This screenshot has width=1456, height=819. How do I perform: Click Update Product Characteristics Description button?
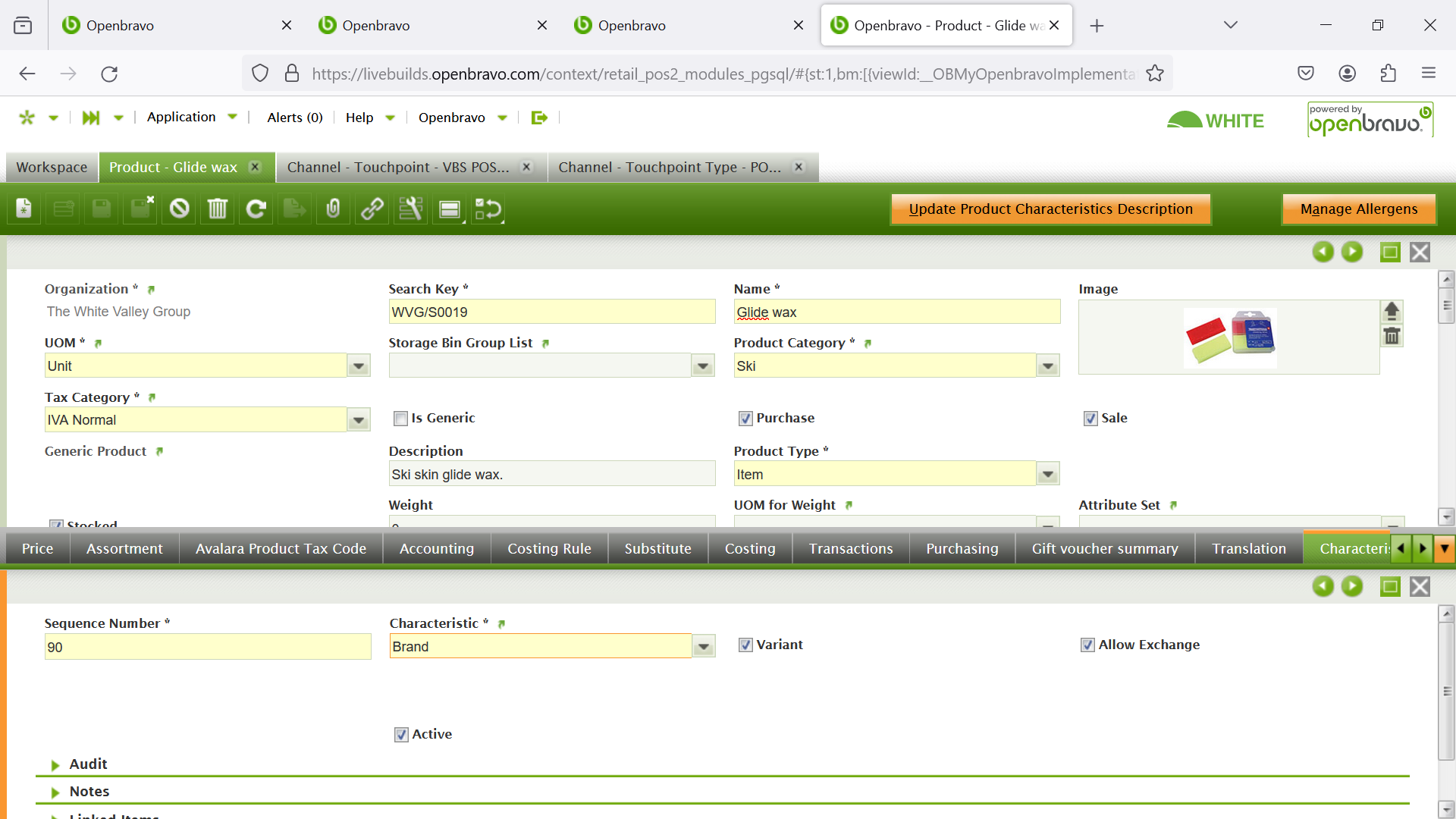pos(1050,209)
